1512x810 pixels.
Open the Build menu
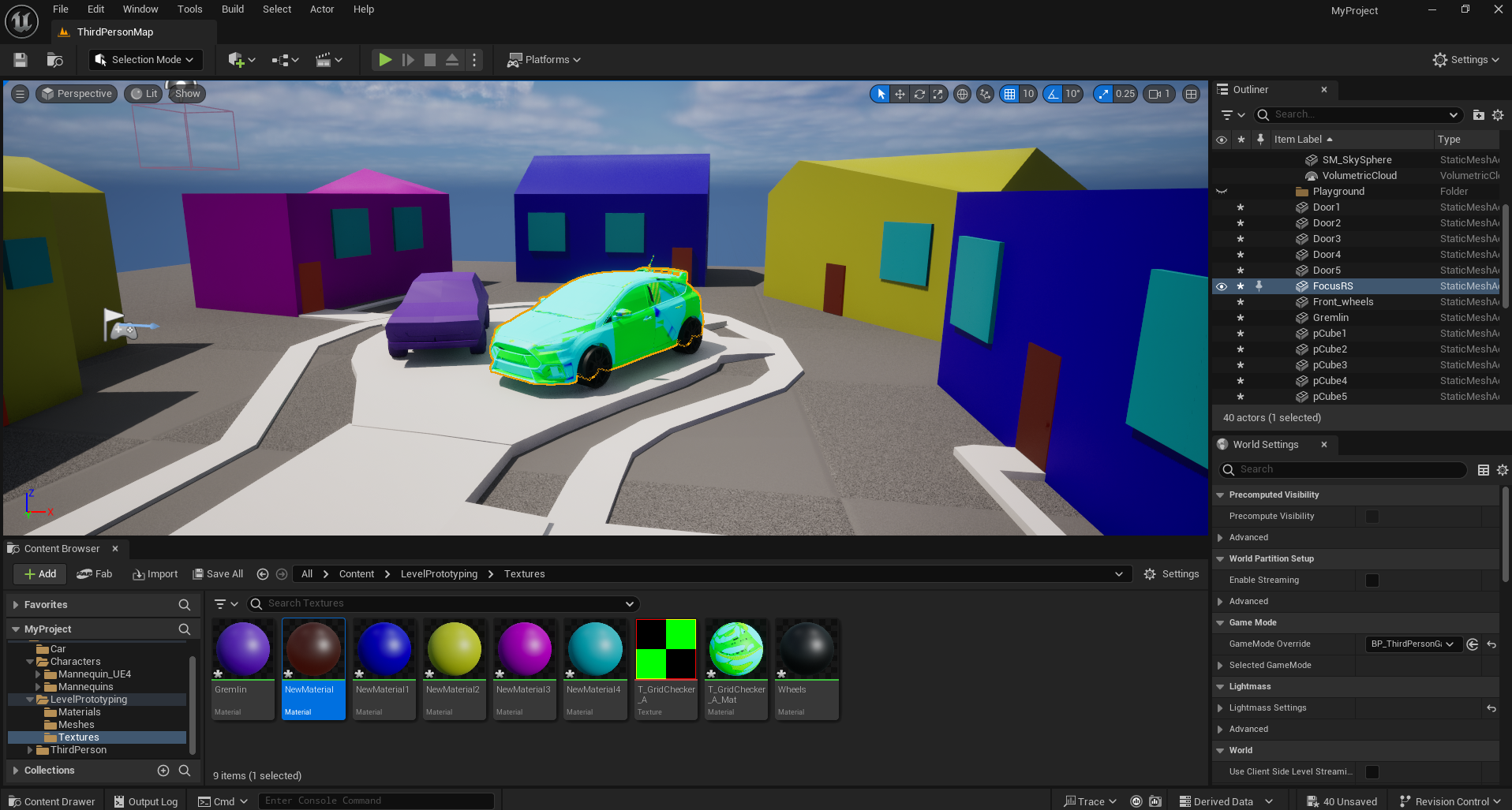[x=232, y=9]
